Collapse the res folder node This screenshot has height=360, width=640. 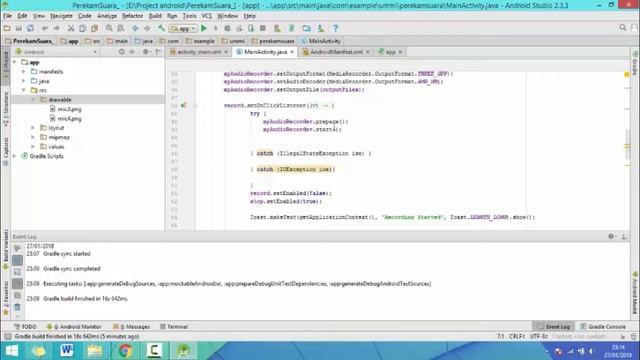pyautogui.click(x=24, y=90)
